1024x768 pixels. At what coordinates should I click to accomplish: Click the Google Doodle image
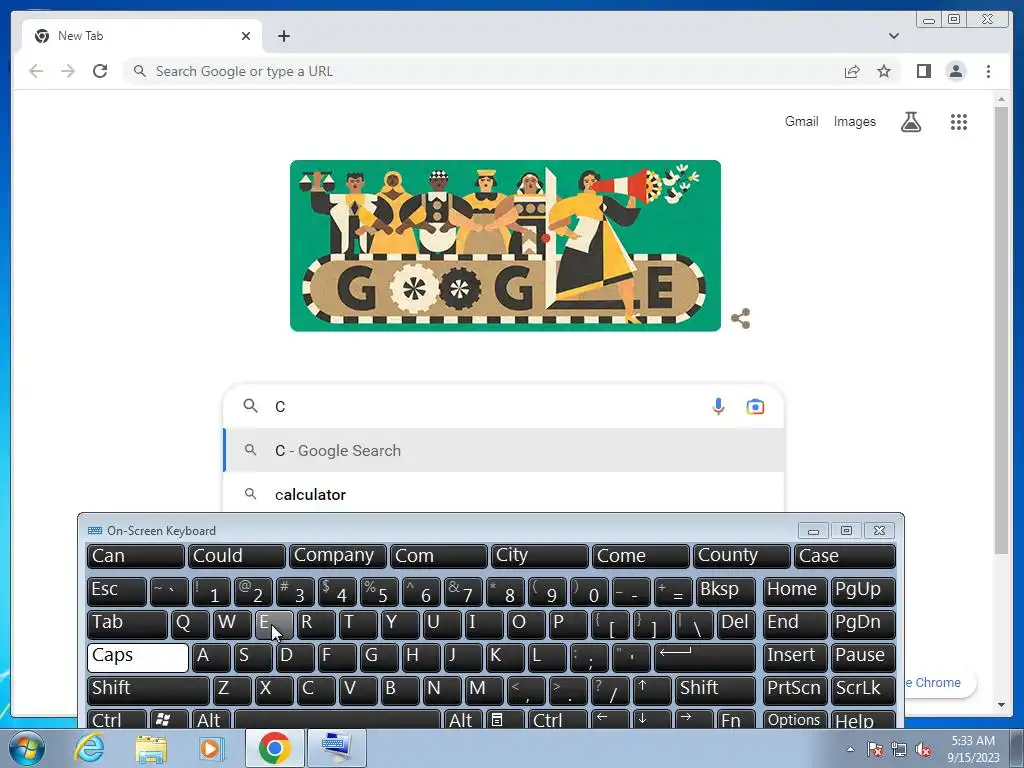(505, 246)
